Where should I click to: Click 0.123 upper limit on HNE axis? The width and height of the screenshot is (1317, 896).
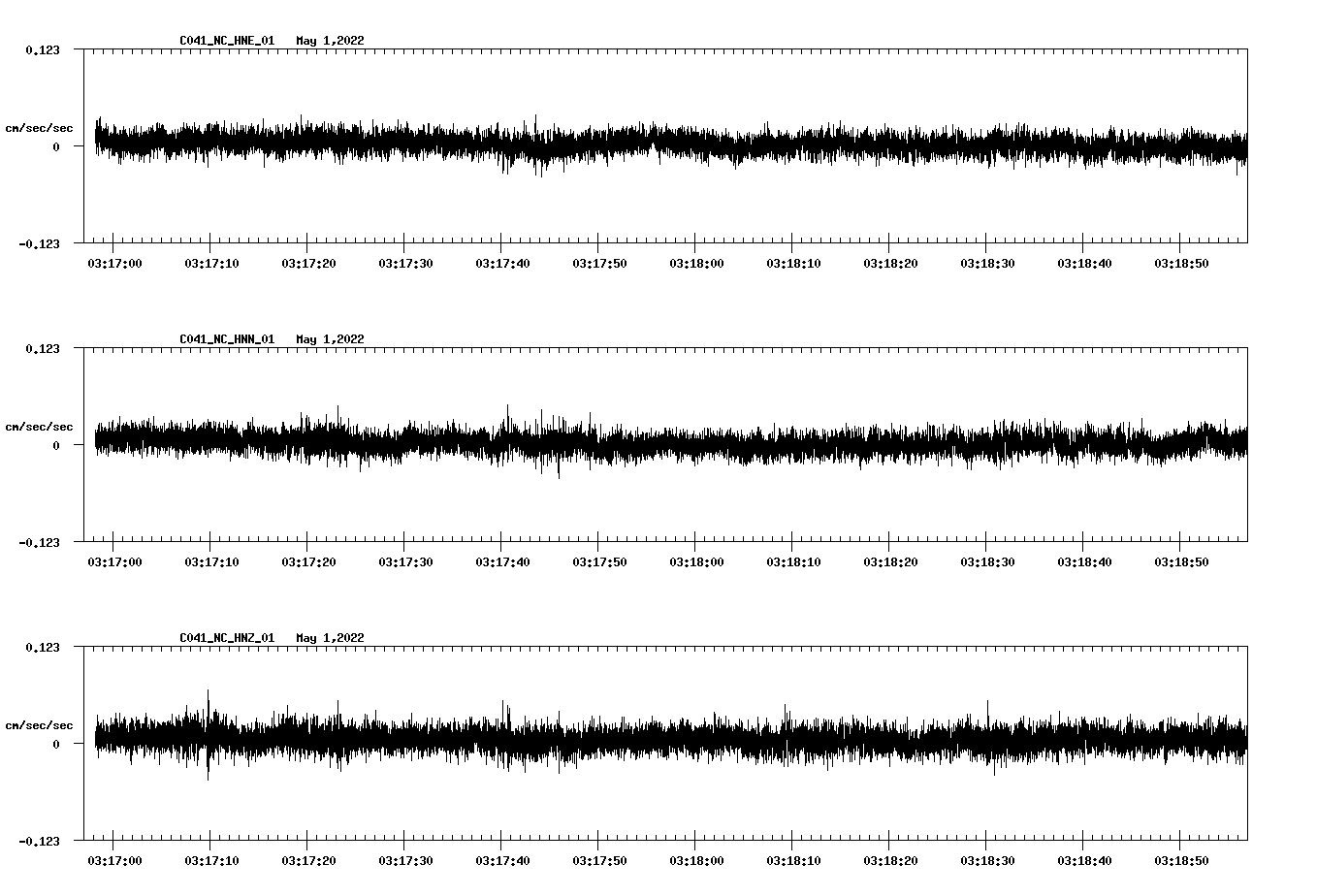(x=42, y=49)
